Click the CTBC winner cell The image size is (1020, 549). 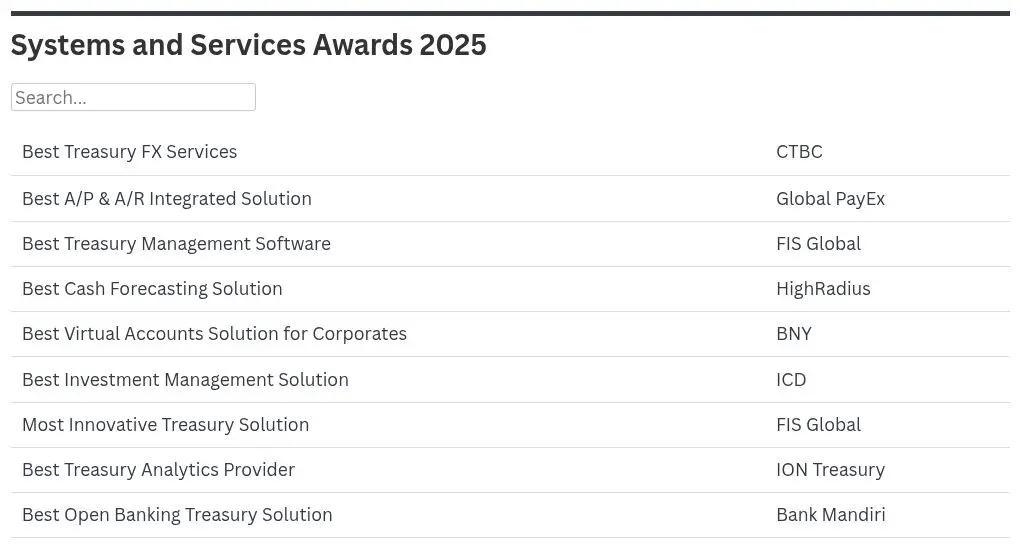click(799, 152)
